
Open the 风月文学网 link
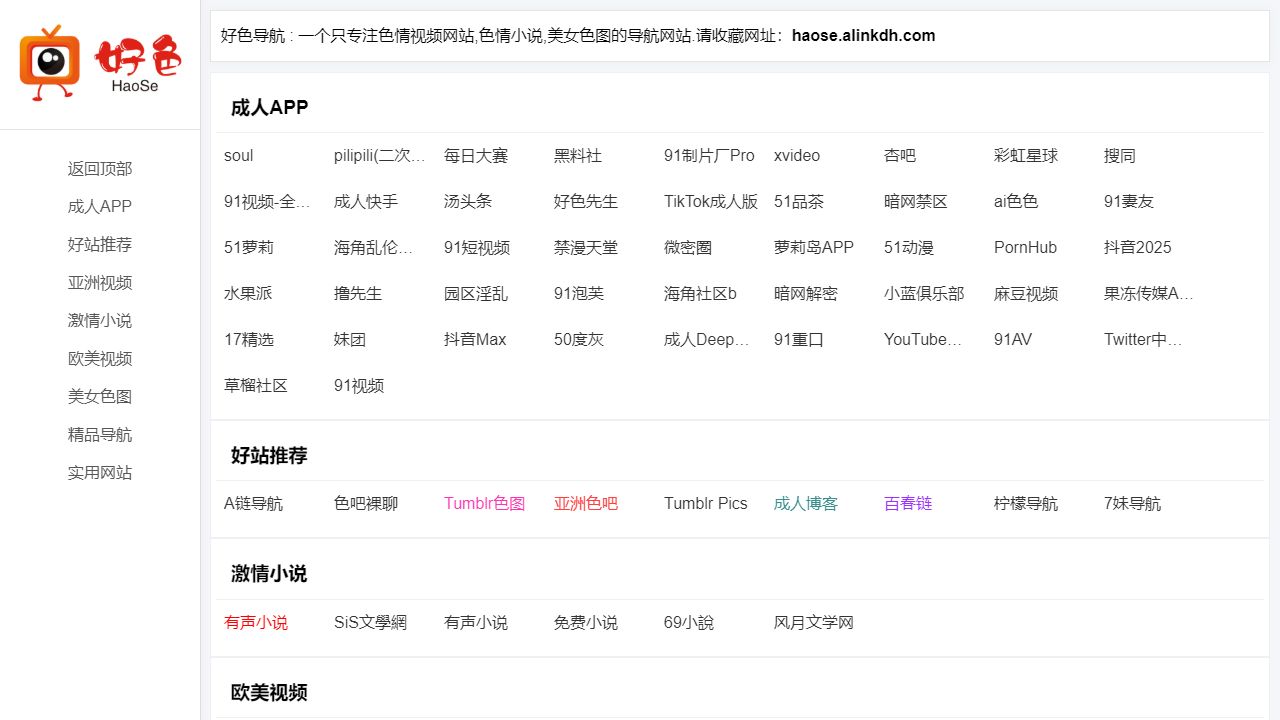pos(814,623)
